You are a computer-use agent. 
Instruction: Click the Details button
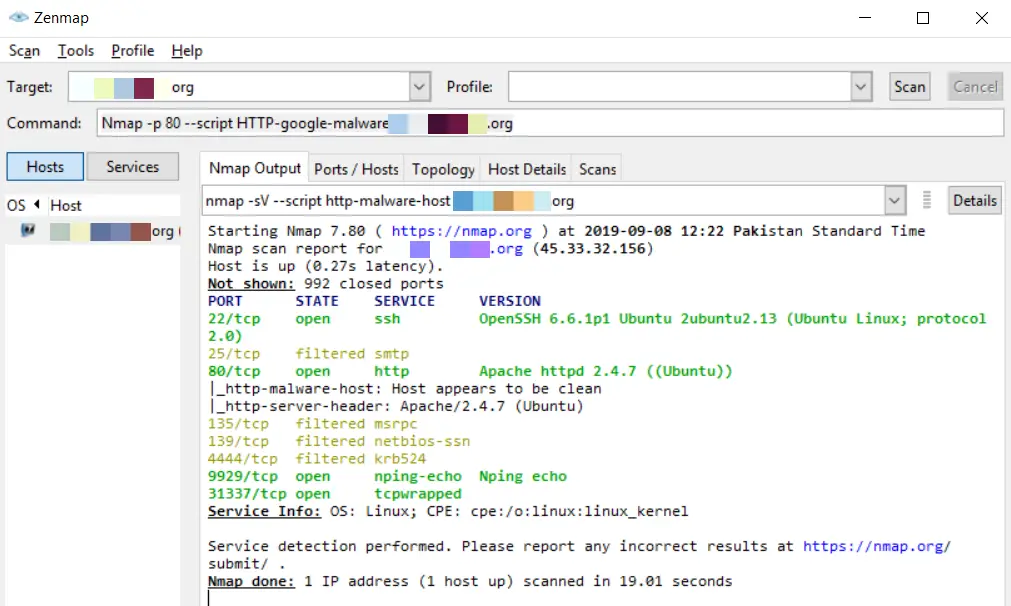pos(974,201)
